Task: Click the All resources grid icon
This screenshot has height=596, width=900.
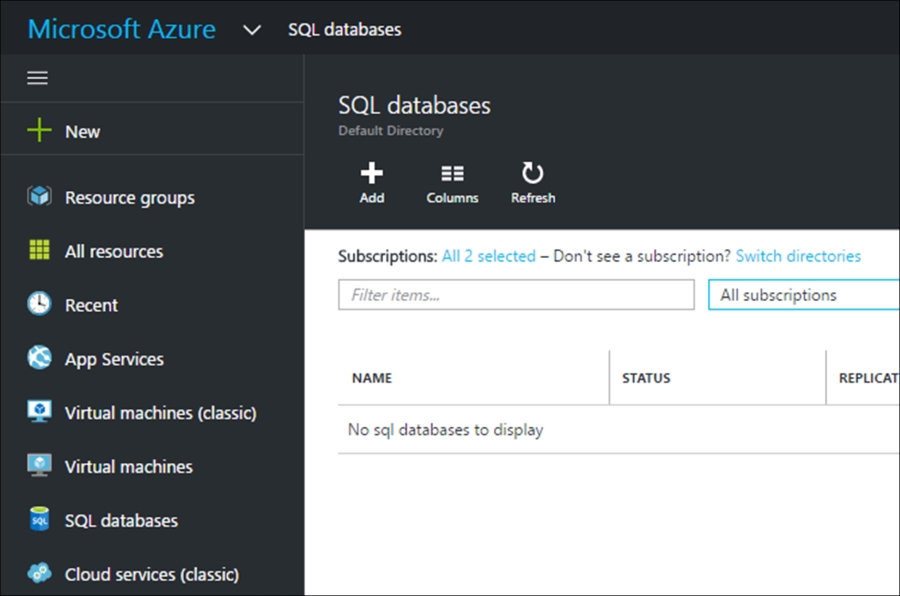Action: coord(39,250)
